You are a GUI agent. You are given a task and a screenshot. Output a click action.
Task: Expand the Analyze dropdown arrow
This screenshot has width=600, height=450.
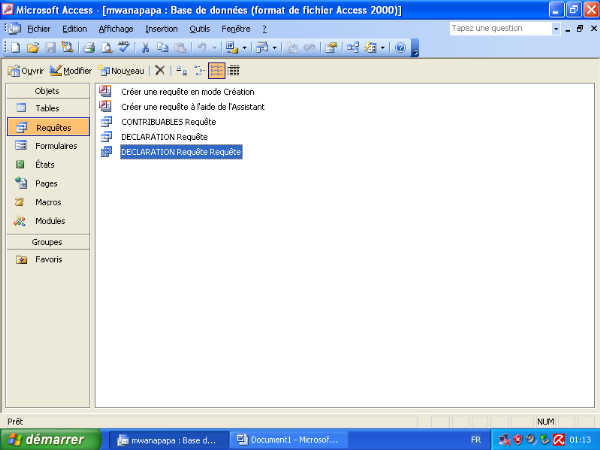pyautogui.click(x=274, y=48)
